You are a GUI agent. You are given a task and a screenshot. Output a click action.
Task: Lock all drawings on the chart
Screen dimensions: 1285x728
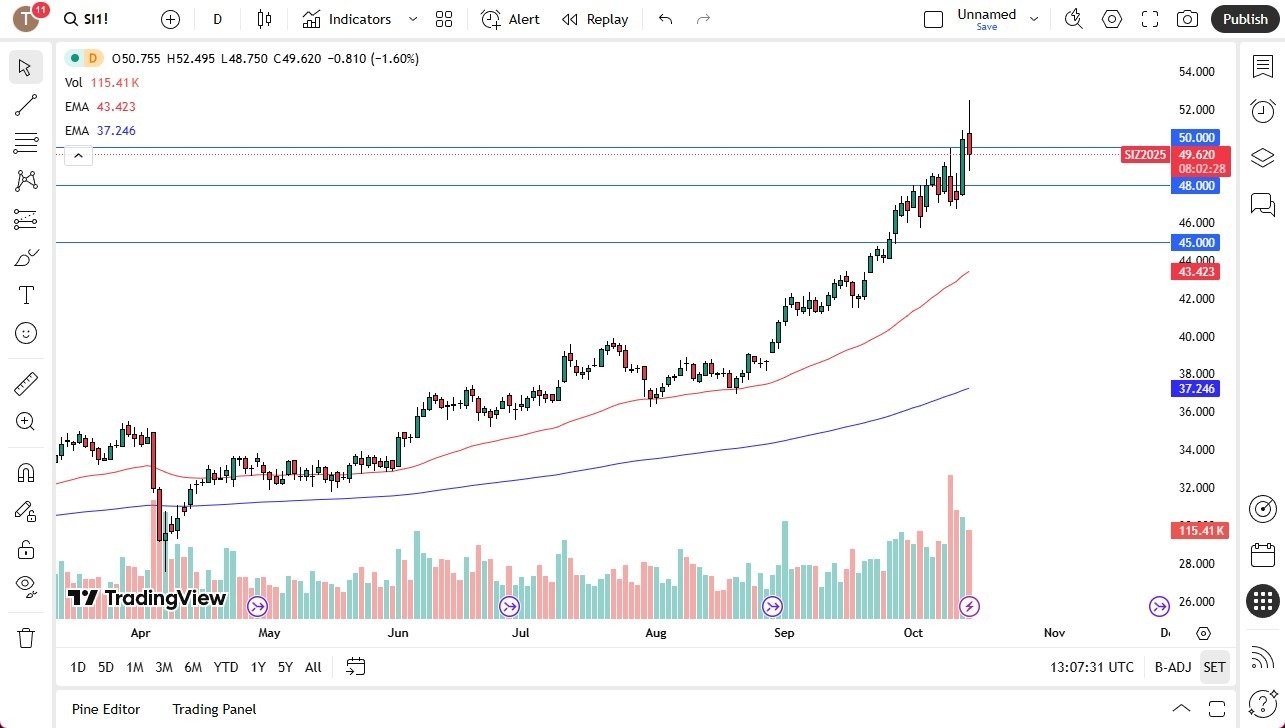[25, 549]
